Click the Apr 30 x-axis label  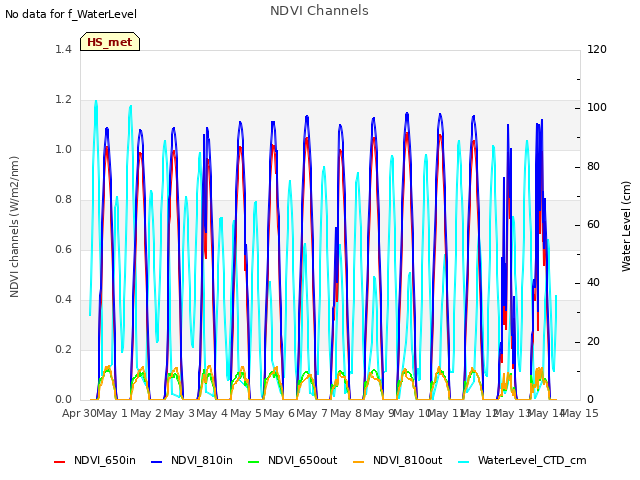point(79,413)
